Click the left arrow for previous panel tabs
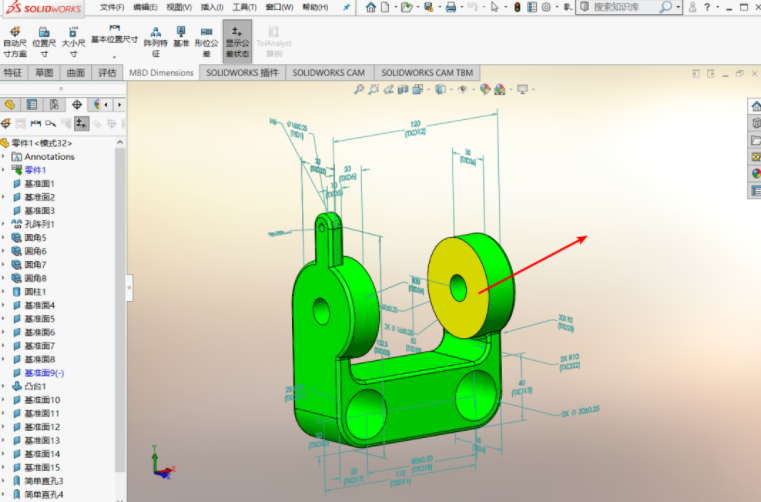Screen dimensions: 761x502 pos(106,105)
